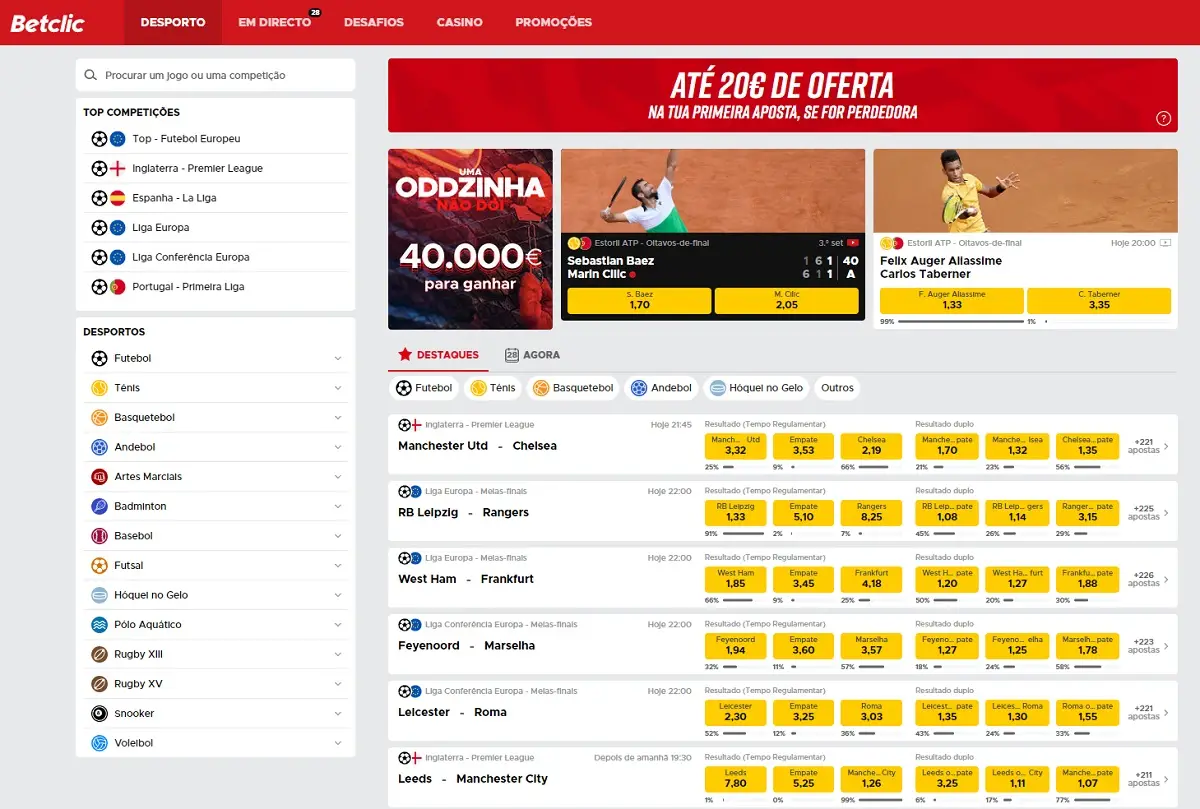This screenshot has width=1200, height=809.
Task: Expand the Artes Marciais chevron
Action: tap(338, 477)
